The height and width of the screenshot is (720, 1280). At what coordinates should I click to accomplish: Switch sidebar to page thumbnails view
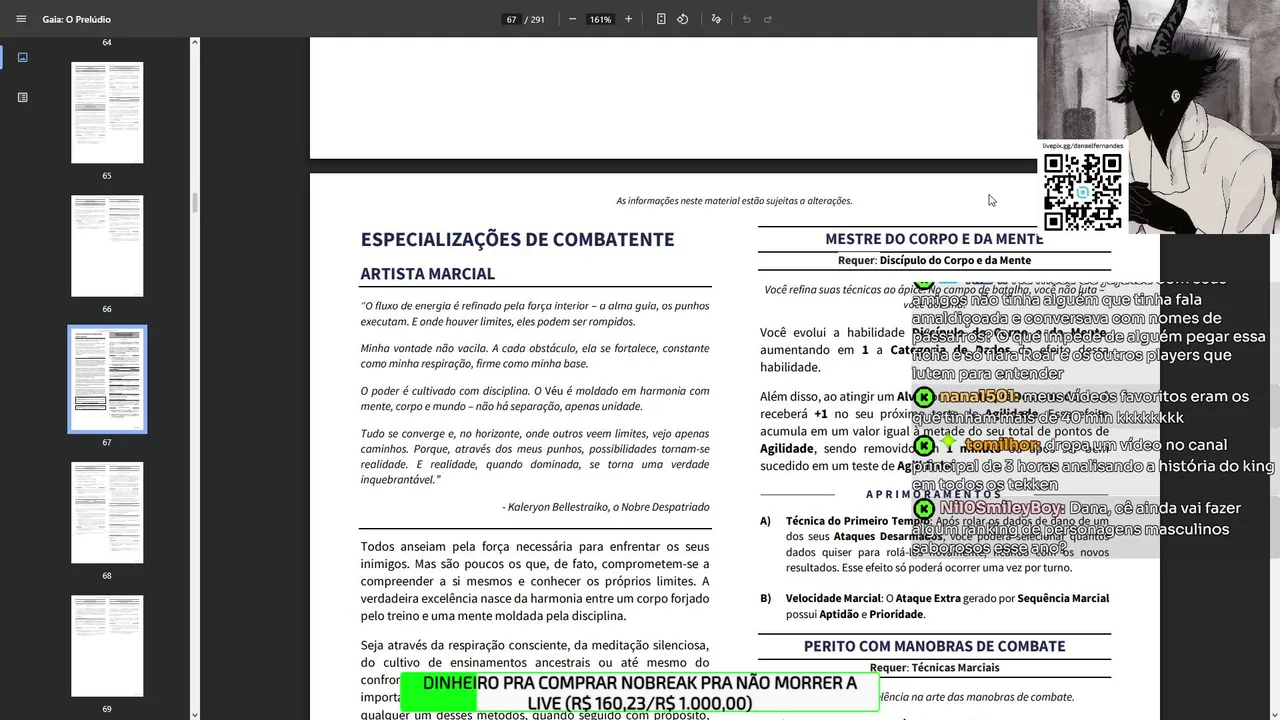(22, 57)
